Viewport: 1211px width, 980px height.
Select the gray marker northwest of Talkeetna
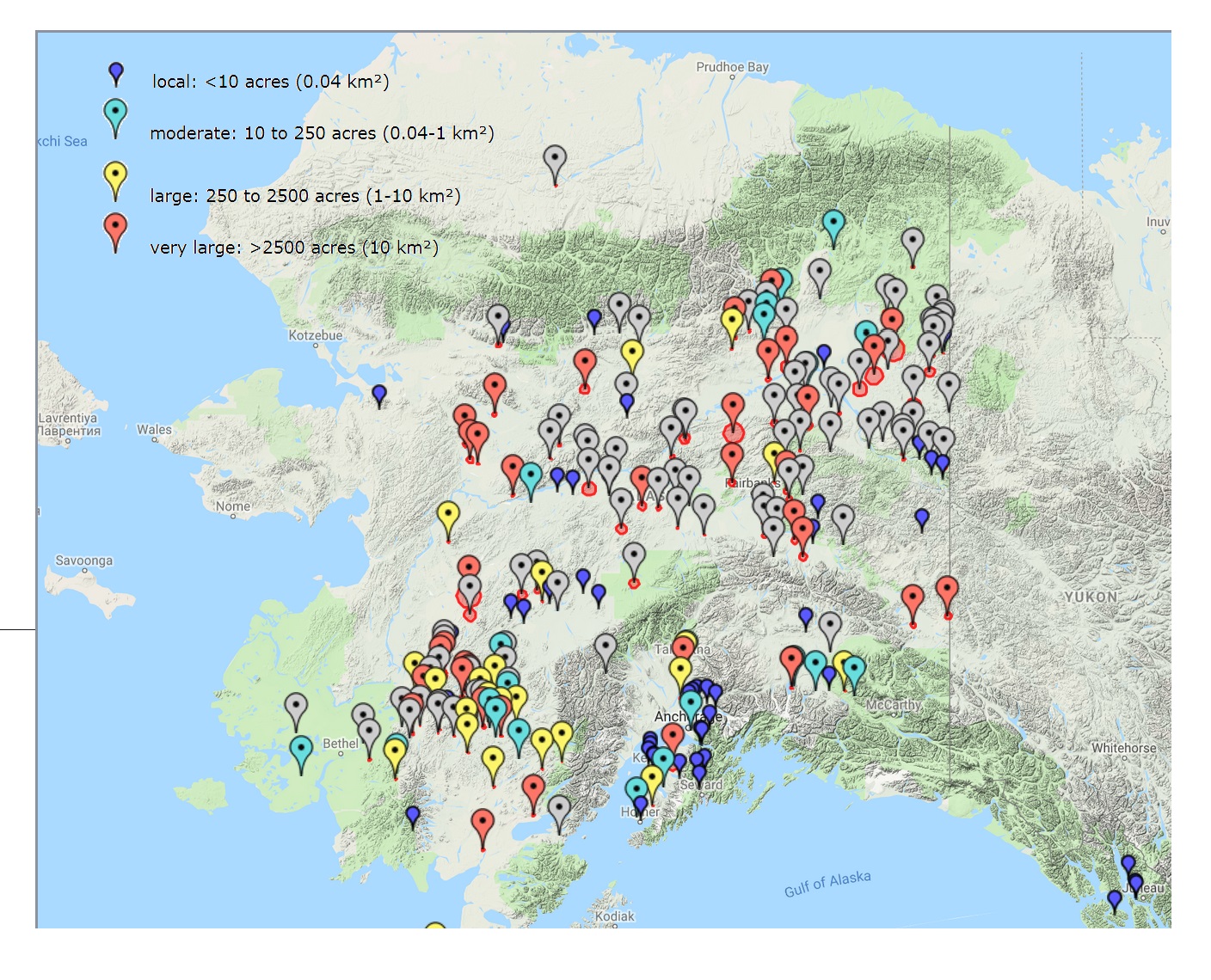[605, 652]
